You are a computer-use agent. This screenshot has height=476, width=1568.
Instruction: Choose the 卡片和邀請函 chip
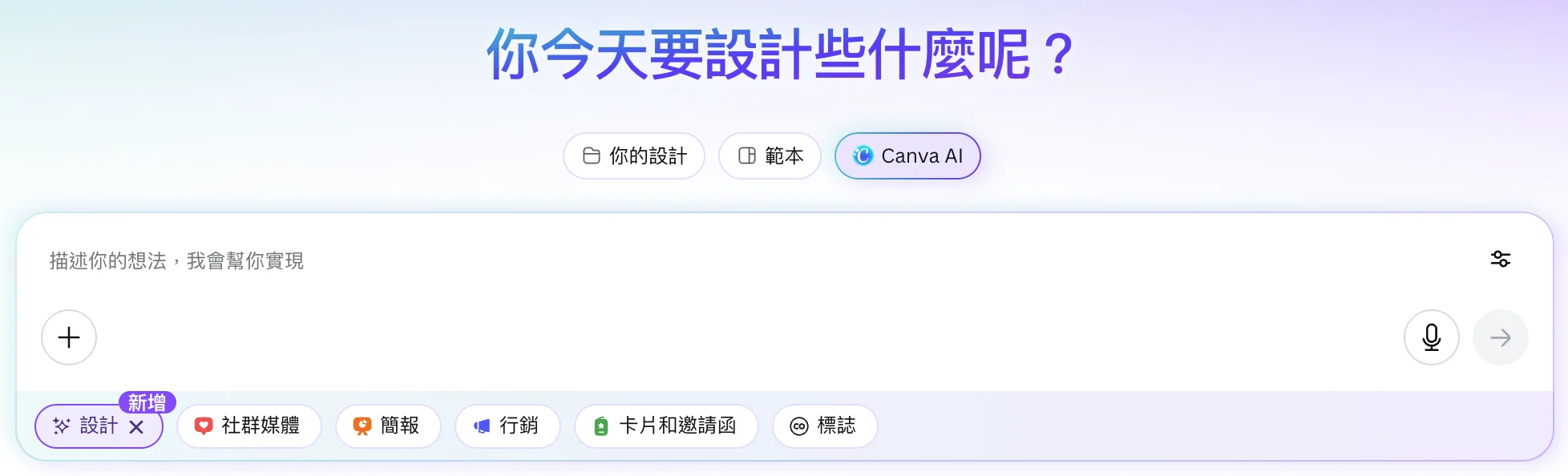click(666, 426)
